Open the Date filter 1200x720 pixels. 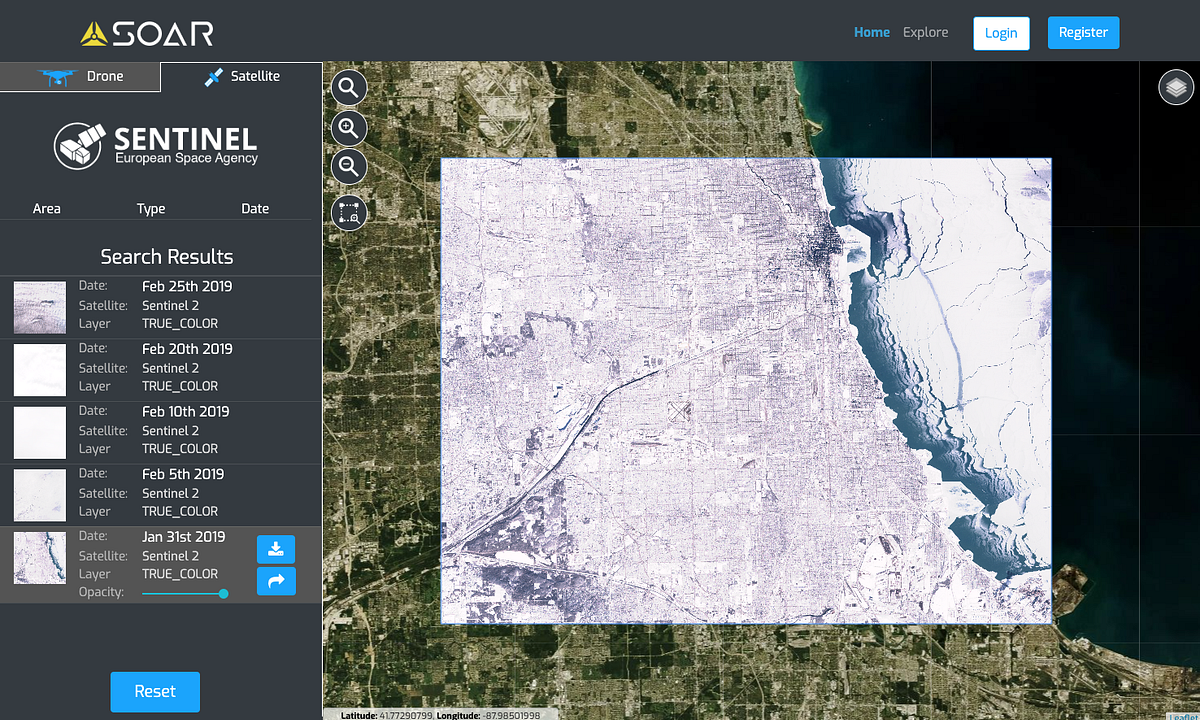[255, 208]
